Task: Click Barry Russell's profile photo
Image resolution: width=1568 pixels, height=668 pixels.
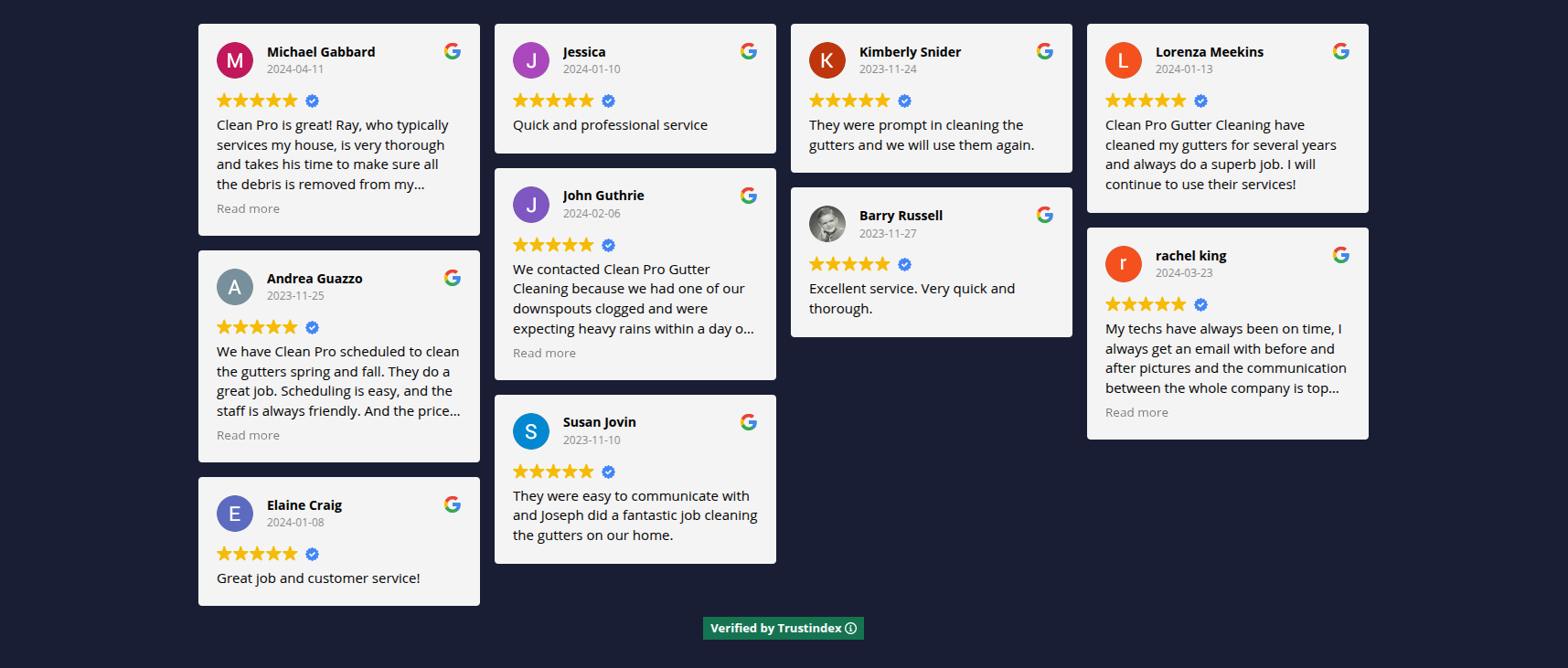Action: (x=827, y=224)
